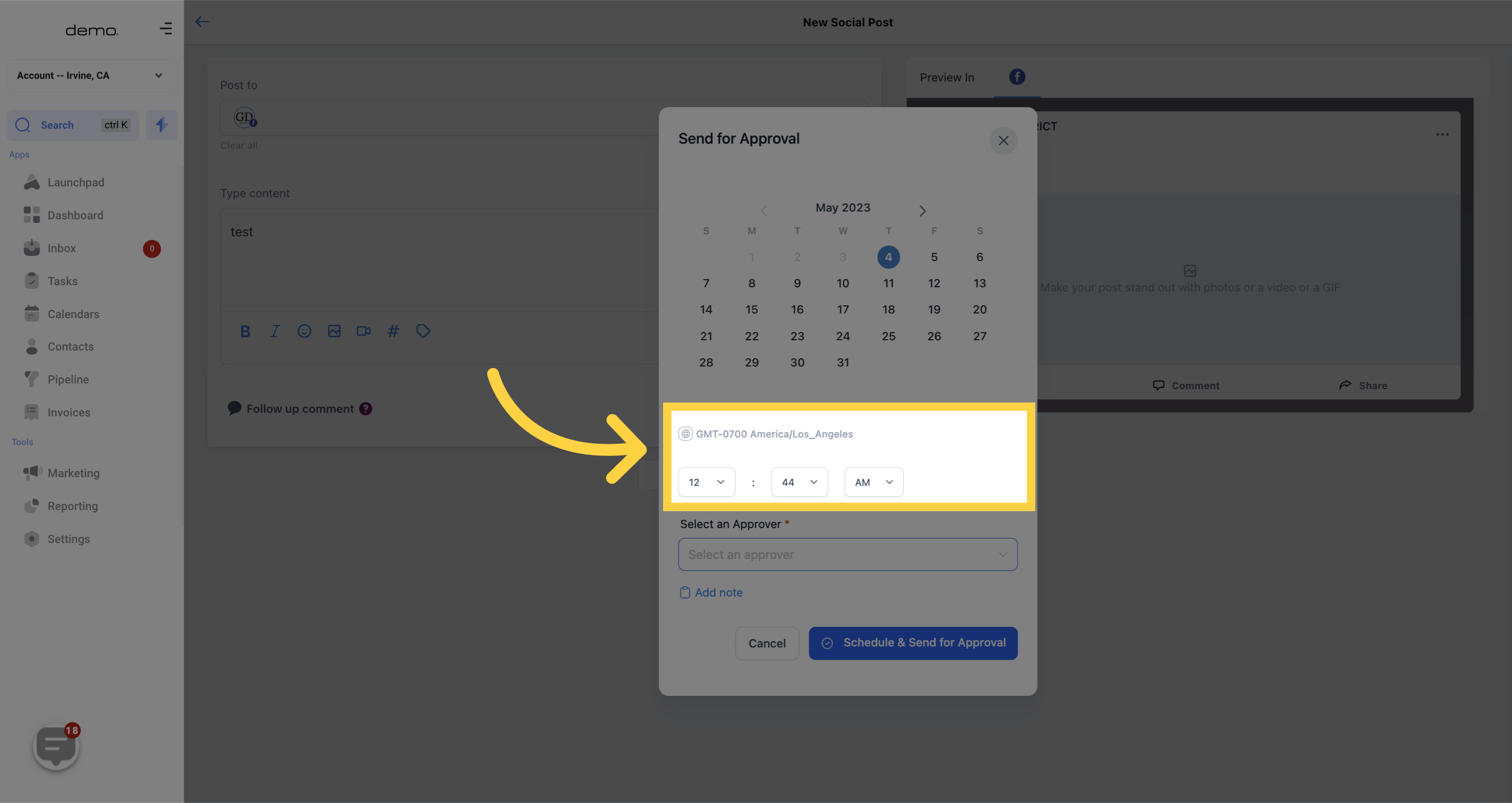This screenshot has height=803, width=1512.
Task: Click the Image insert icon
Action: (x=334, y=331)
